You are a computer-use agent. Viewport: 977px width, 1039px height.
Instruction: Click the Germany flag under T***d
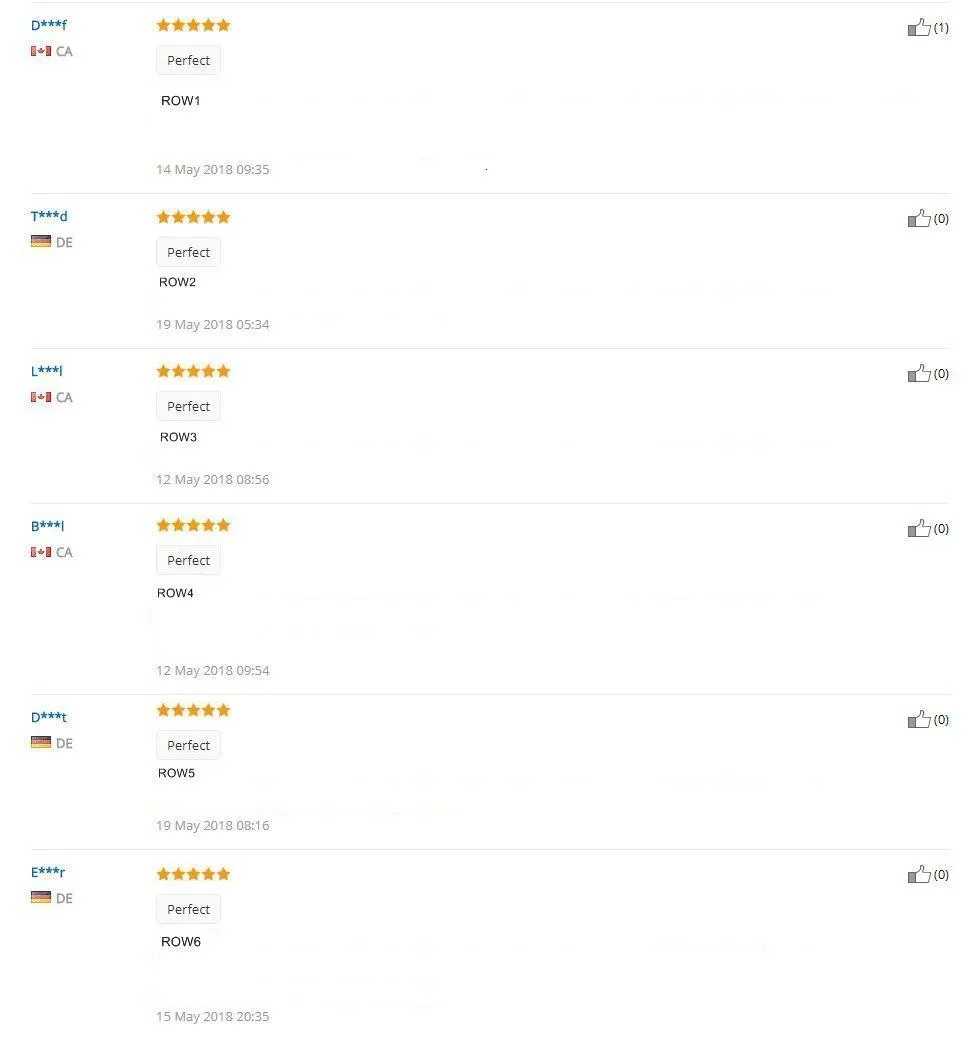(x=40, y=241)
